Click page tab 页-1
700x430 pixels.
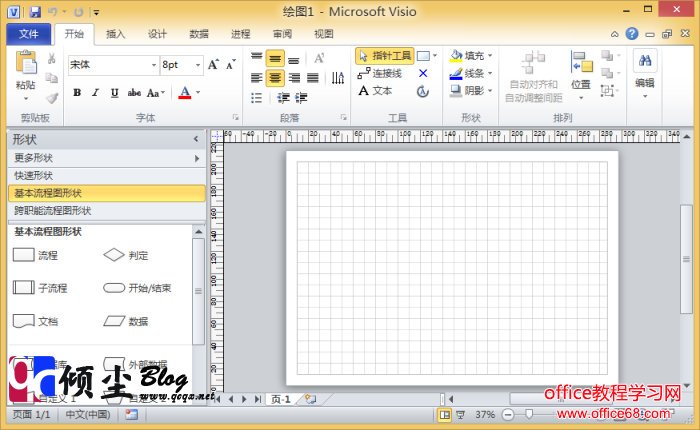tap(281, 399)
